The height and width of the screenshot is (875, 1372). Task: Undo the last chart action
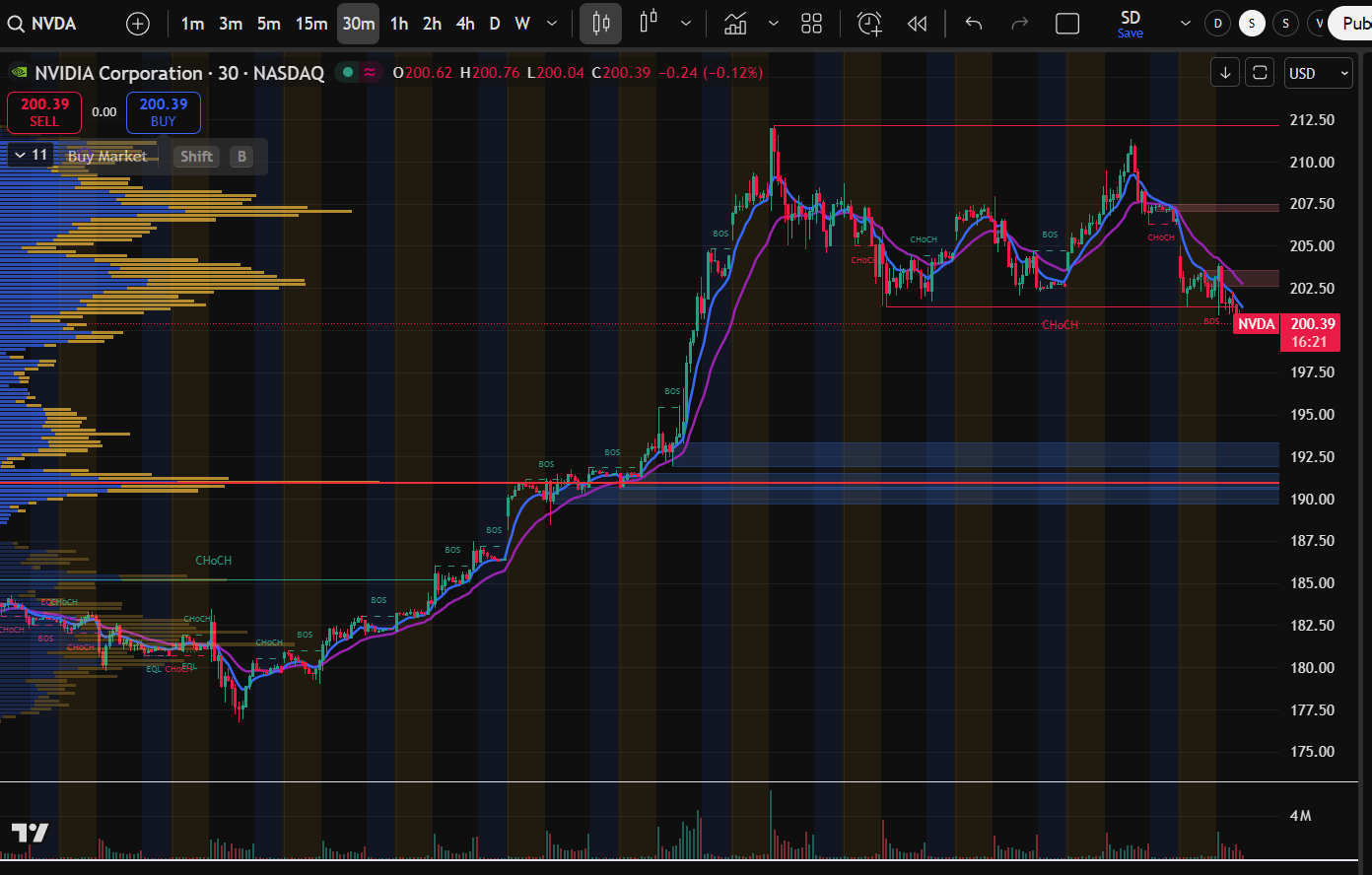point(974,24)
